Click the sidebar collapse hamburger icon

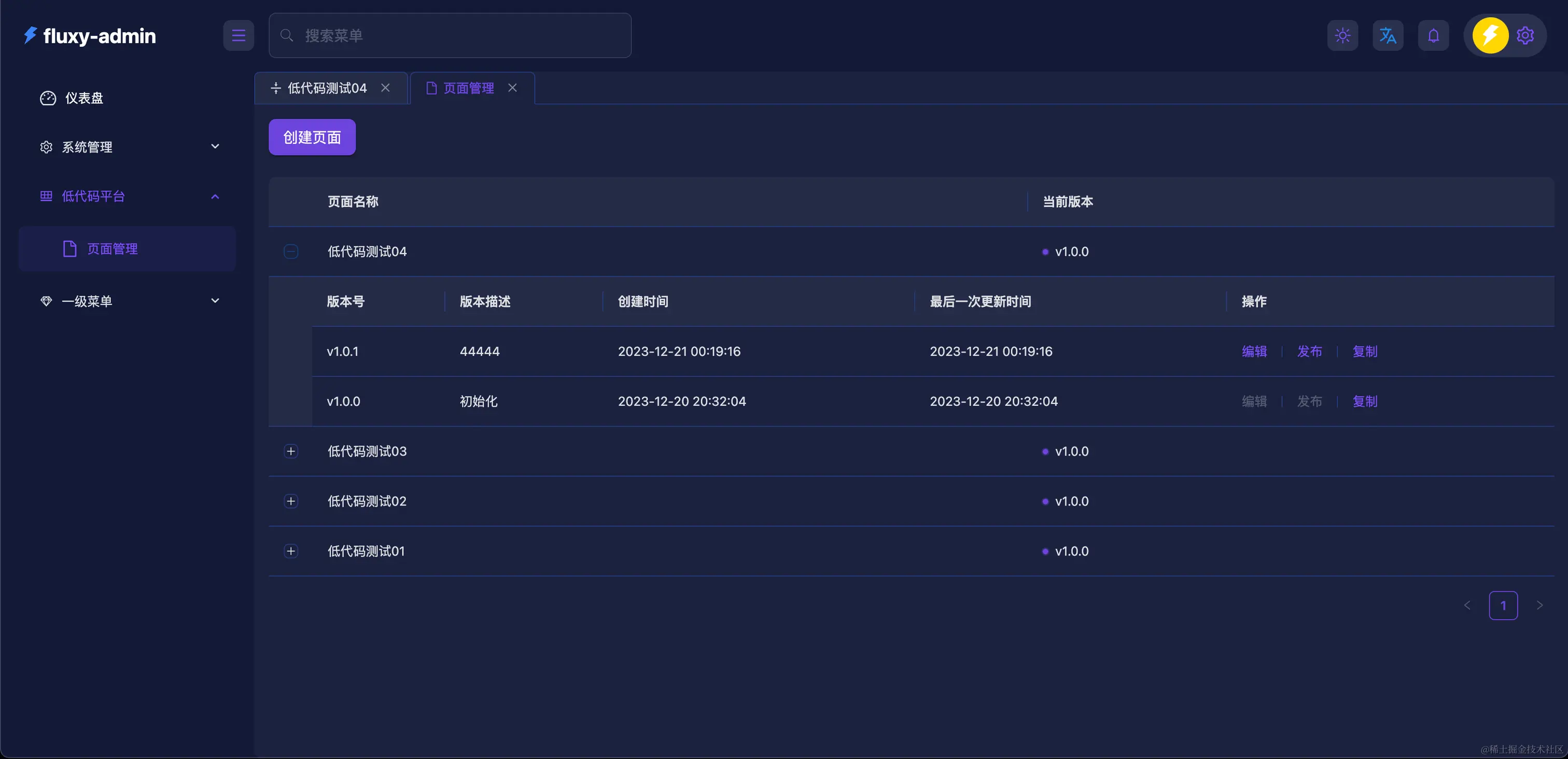point(238,35)
